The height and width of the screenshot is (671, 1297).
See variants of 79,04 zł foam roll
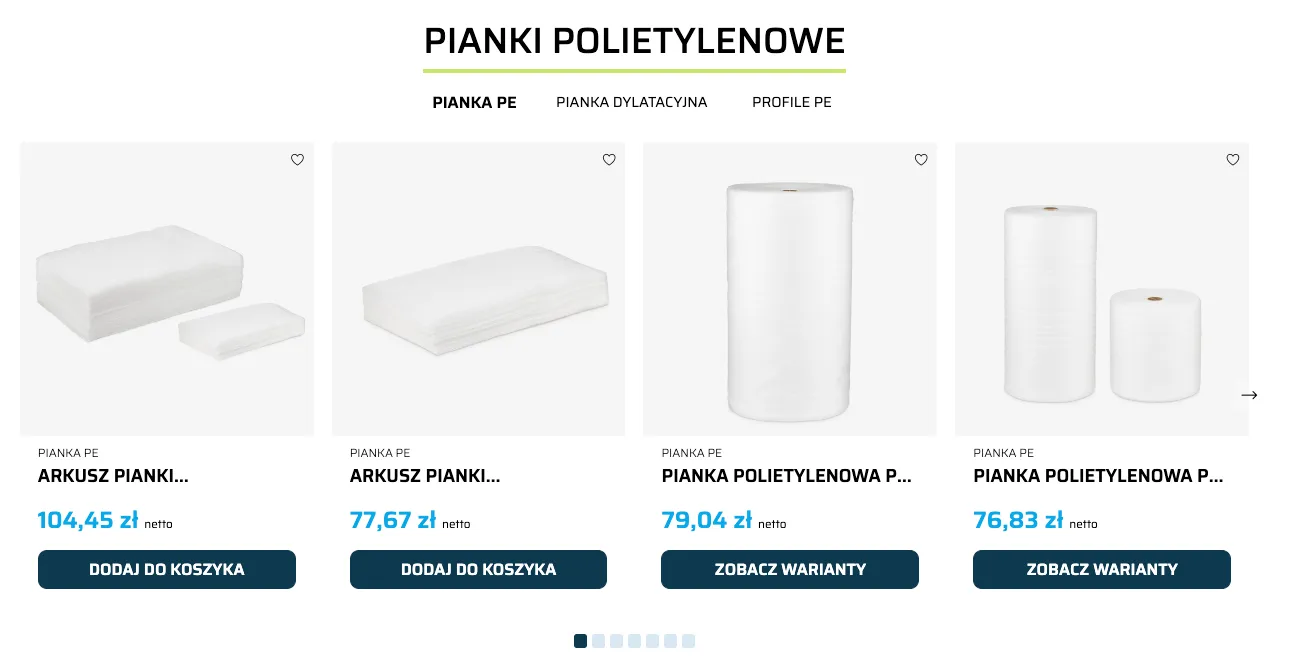point(790,569)
